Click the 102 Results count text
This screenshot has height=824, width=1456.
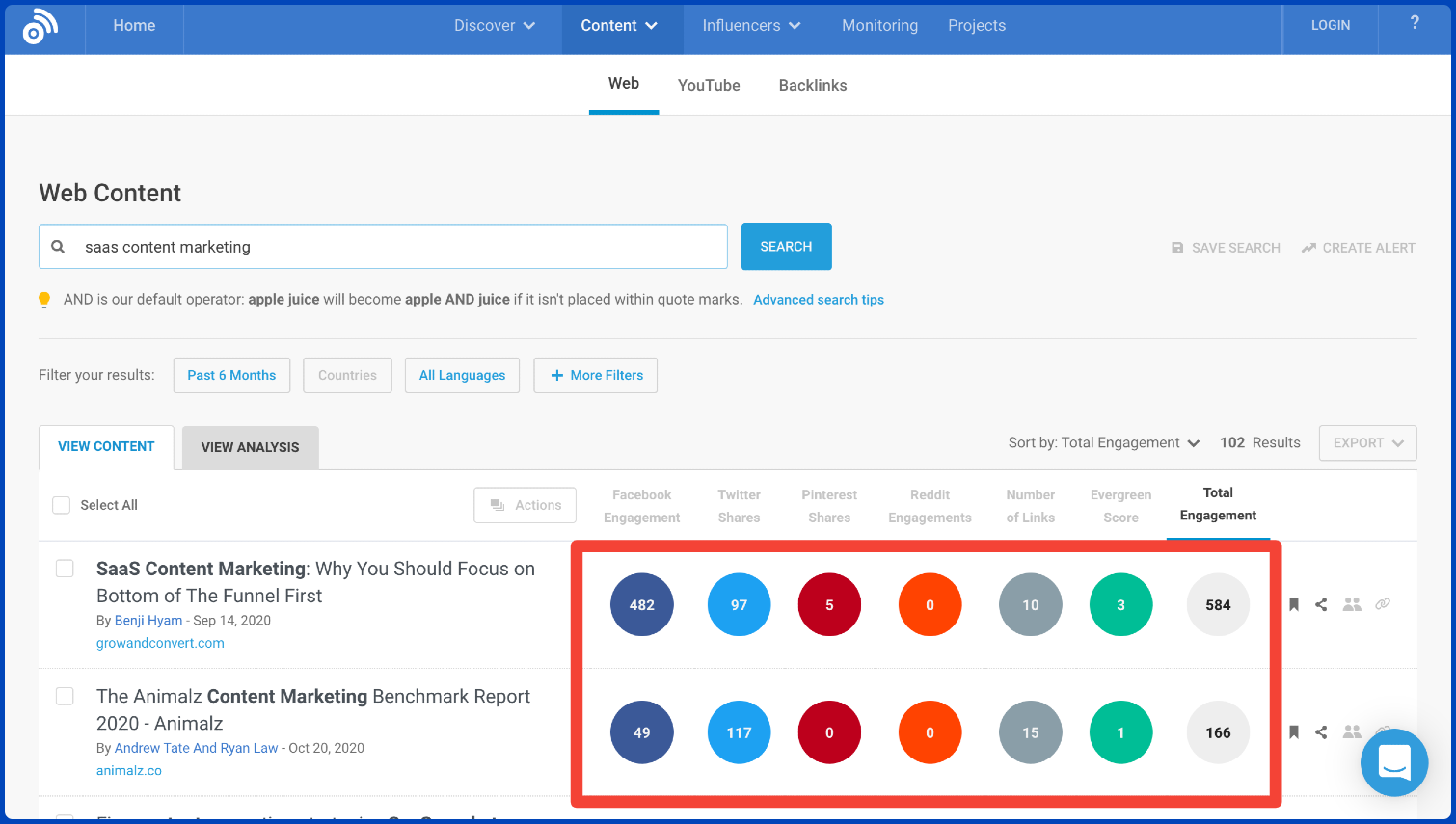pyautogui.click(x=1260, y=443)
